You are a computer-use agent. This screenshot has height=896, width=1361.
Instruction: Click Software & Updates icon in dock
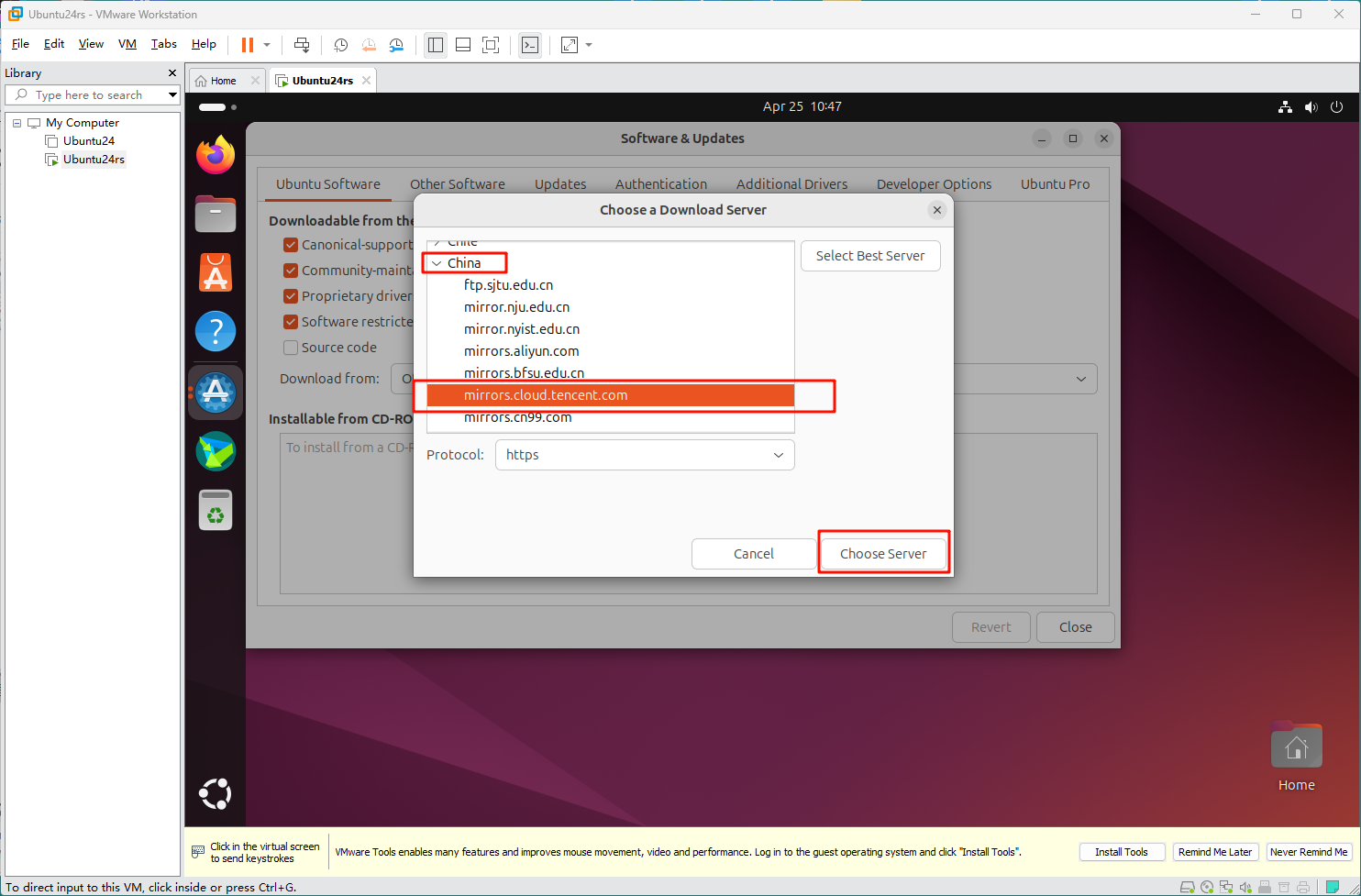click(216, 392)
